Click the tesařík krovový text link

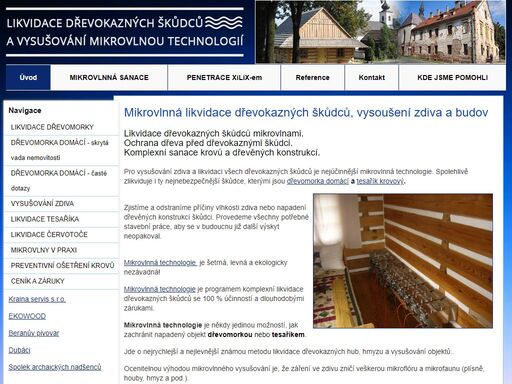(380, 181)
